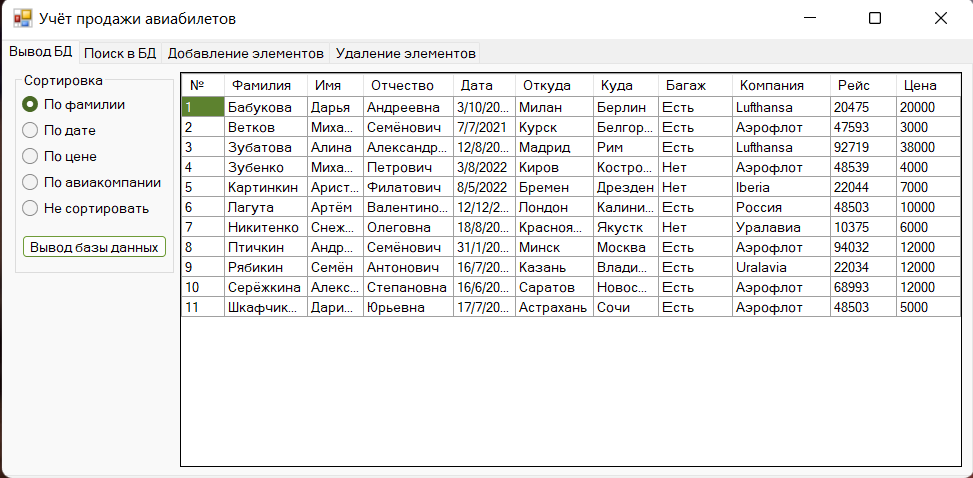Click the cell containing Iberia

(x=781, y=187)
